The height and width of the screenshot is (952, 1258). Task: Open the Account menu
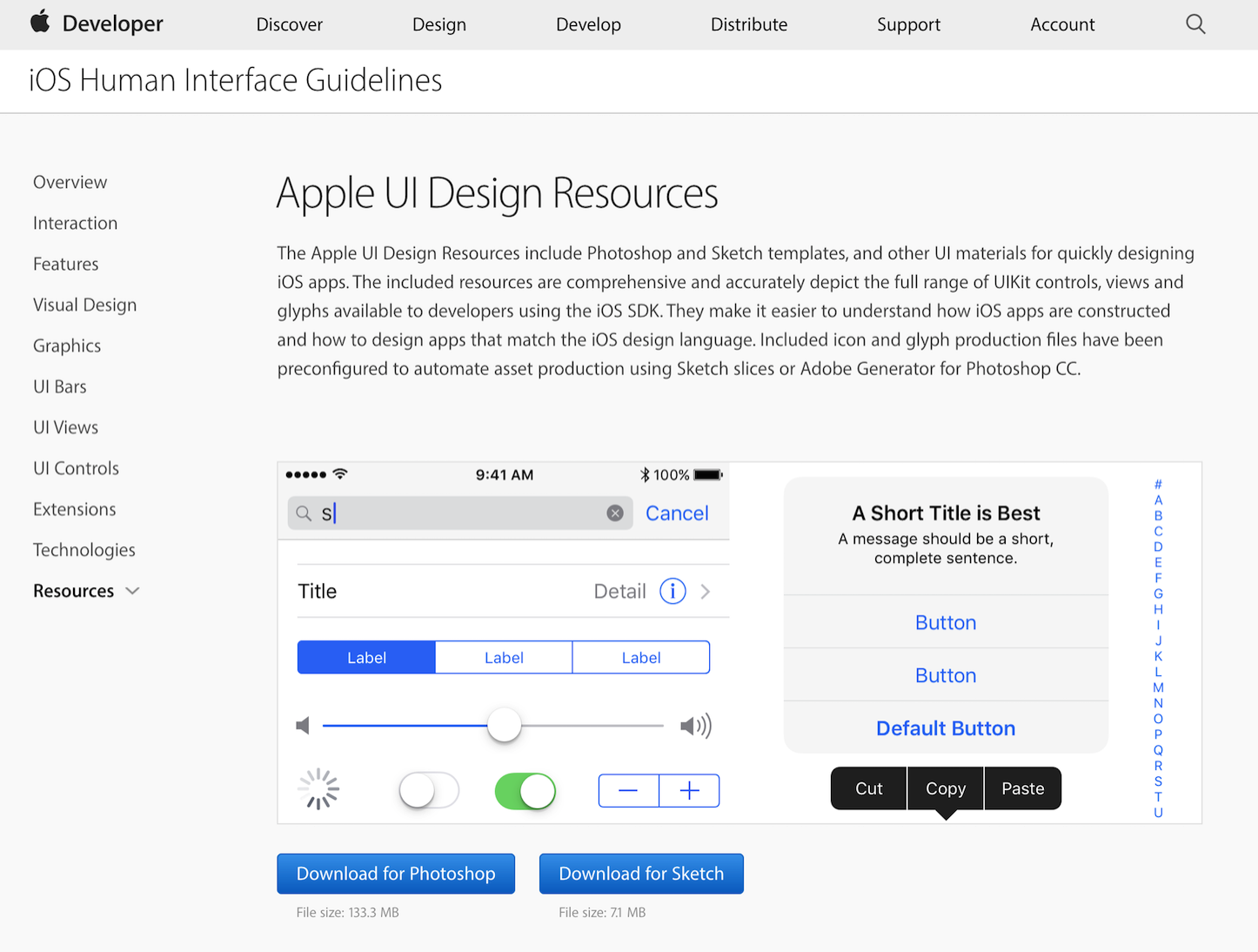(x=1063, y=24)
